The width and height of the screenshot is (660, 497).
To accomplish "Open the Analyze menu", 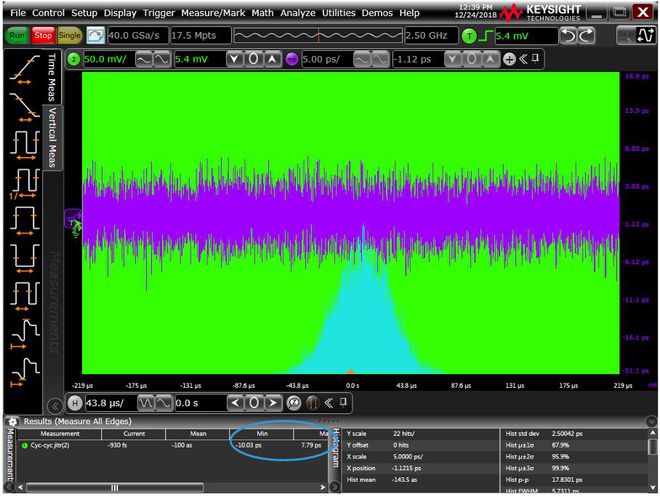I will click(298, 13).
